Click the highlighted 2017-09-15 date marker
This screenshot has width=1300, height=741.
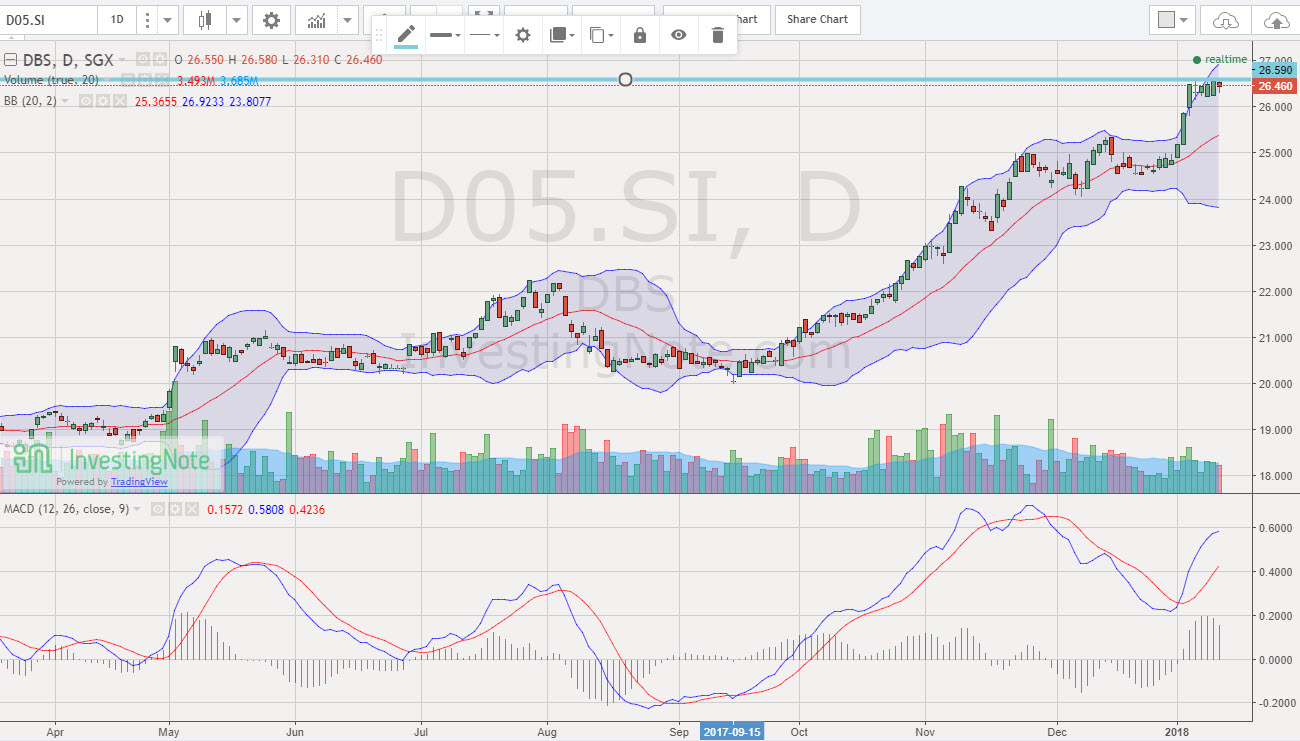click(x=730, y=731)
